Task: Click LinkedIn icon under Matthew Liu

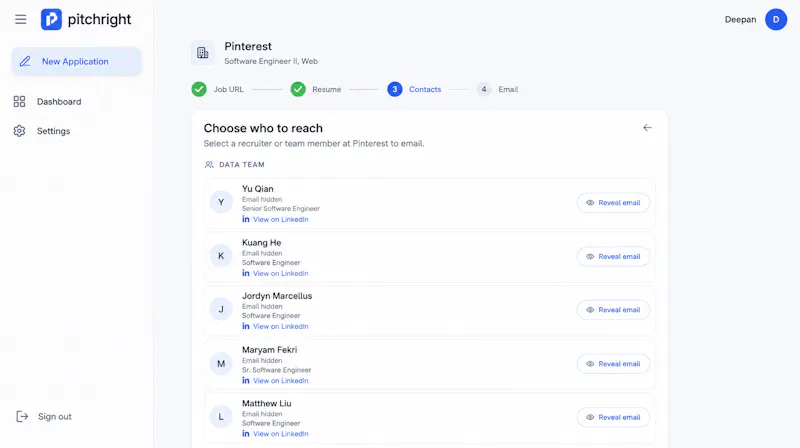Action: coord(246,434)
